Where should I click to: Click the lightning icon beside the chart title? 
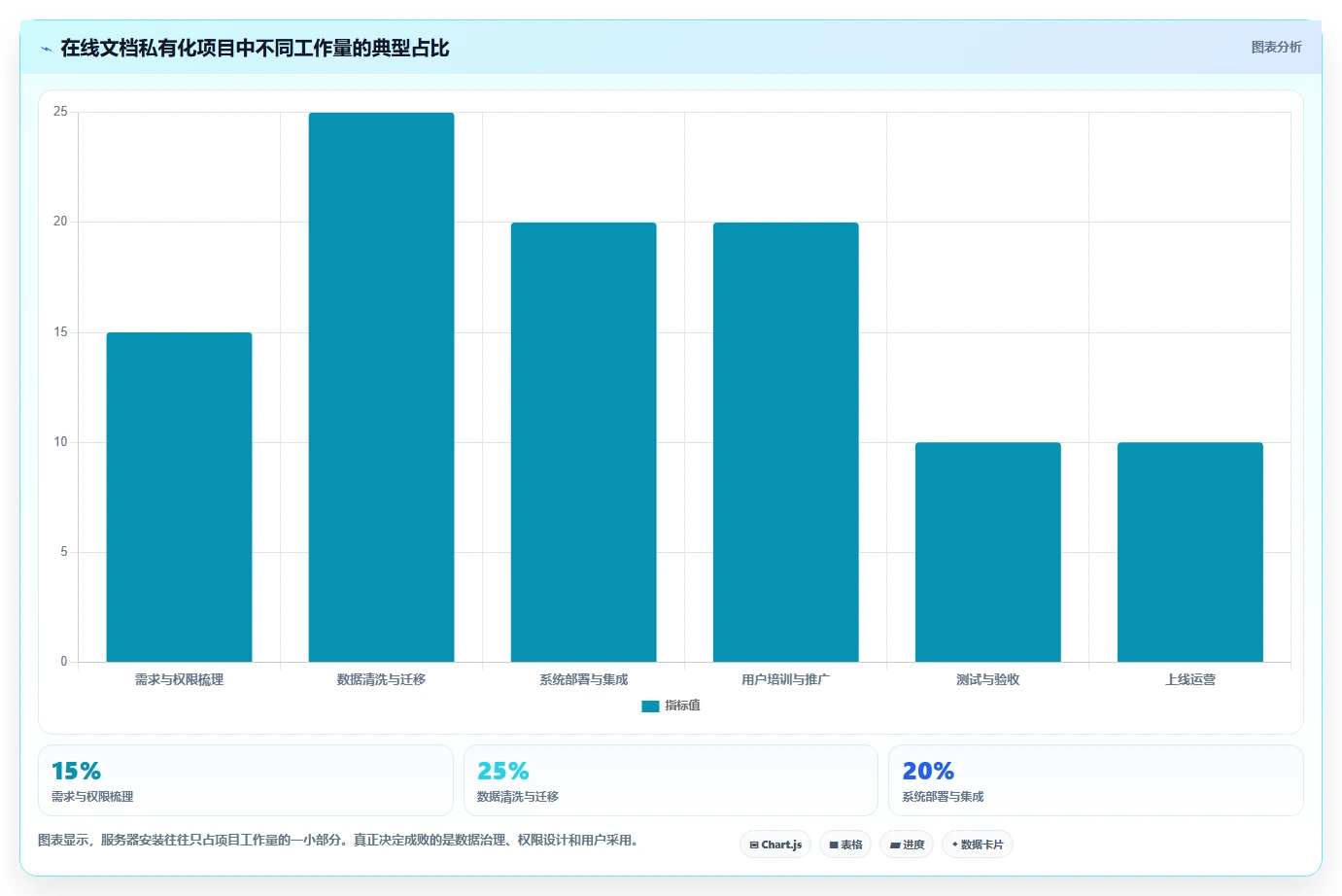coord(46,49)
